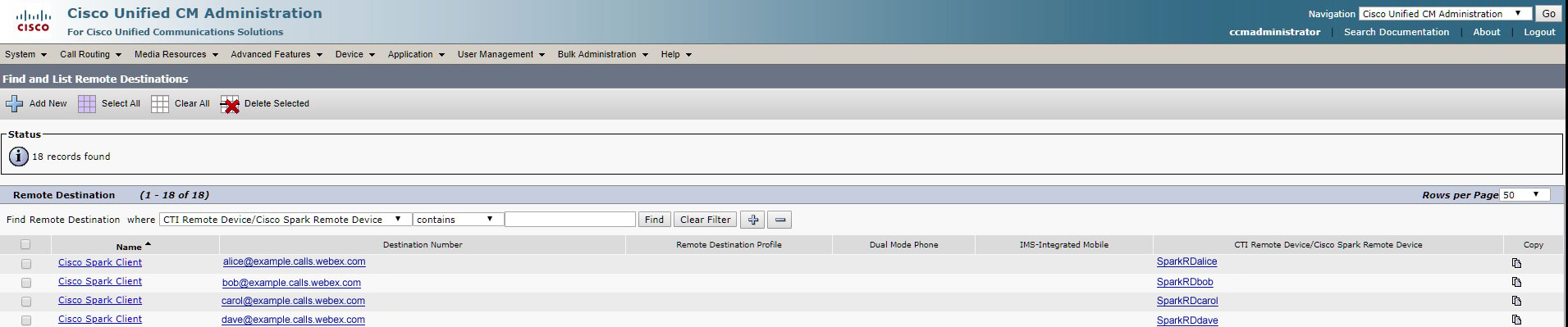1568x327 pixels.
Task: Open dave@example.calls.webex.com destination link
Action: [293, 320]
